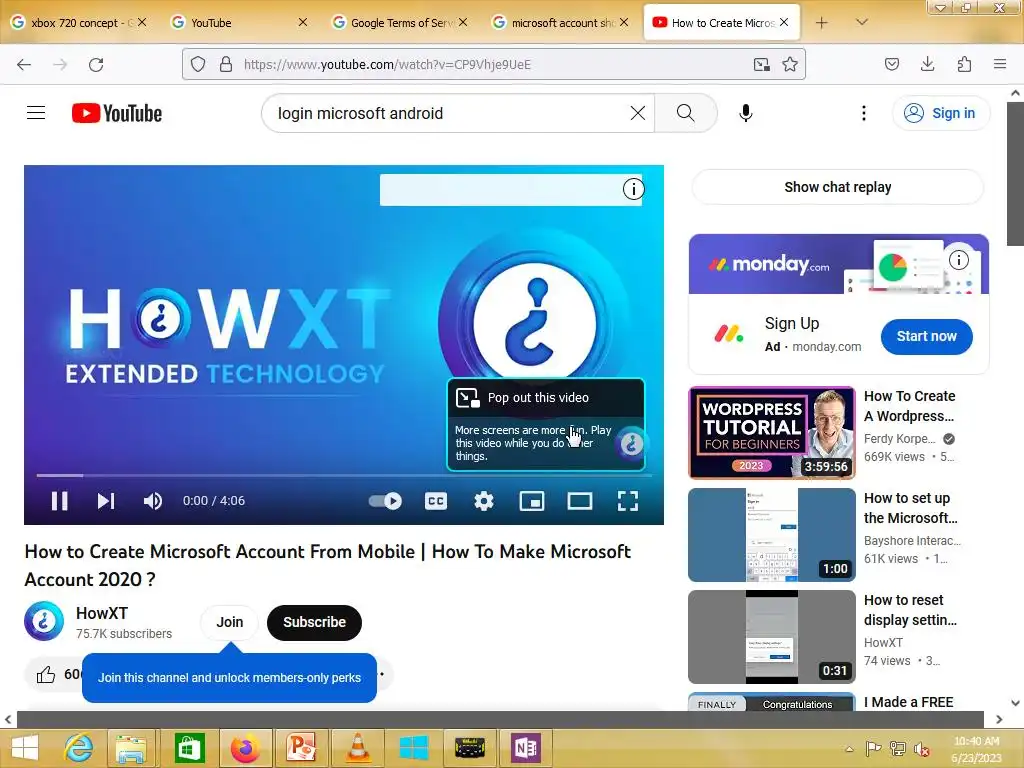1024x768 pixels.
Task: Open picture-in-picture from address bar
Action: pos(761,64)
